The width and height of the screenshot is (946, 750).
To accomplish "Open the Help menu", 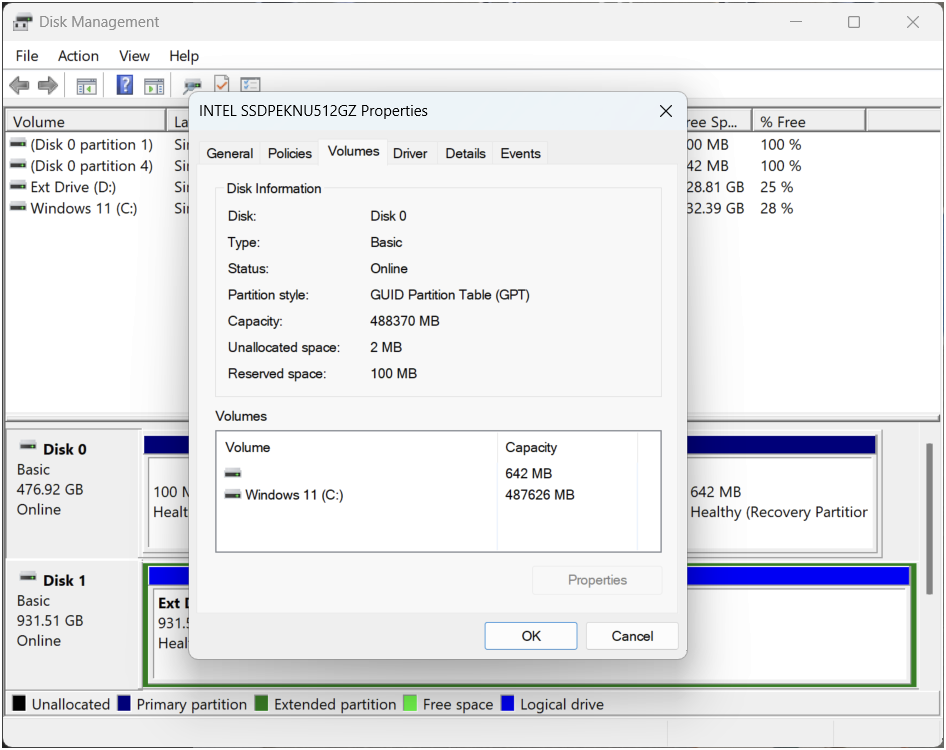I will (184, 56).
